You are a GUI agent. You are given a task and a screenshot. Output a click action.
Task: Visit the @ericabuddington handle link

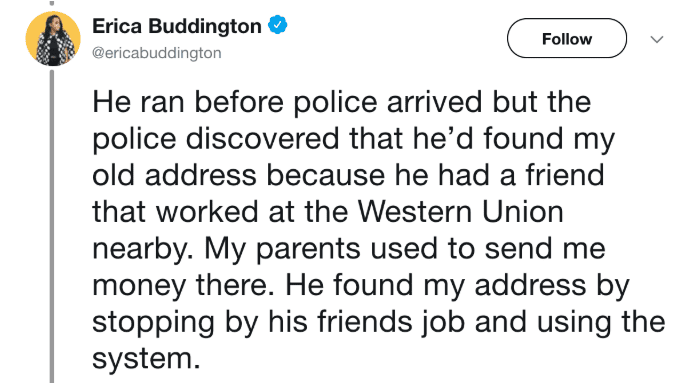[157, 53]
